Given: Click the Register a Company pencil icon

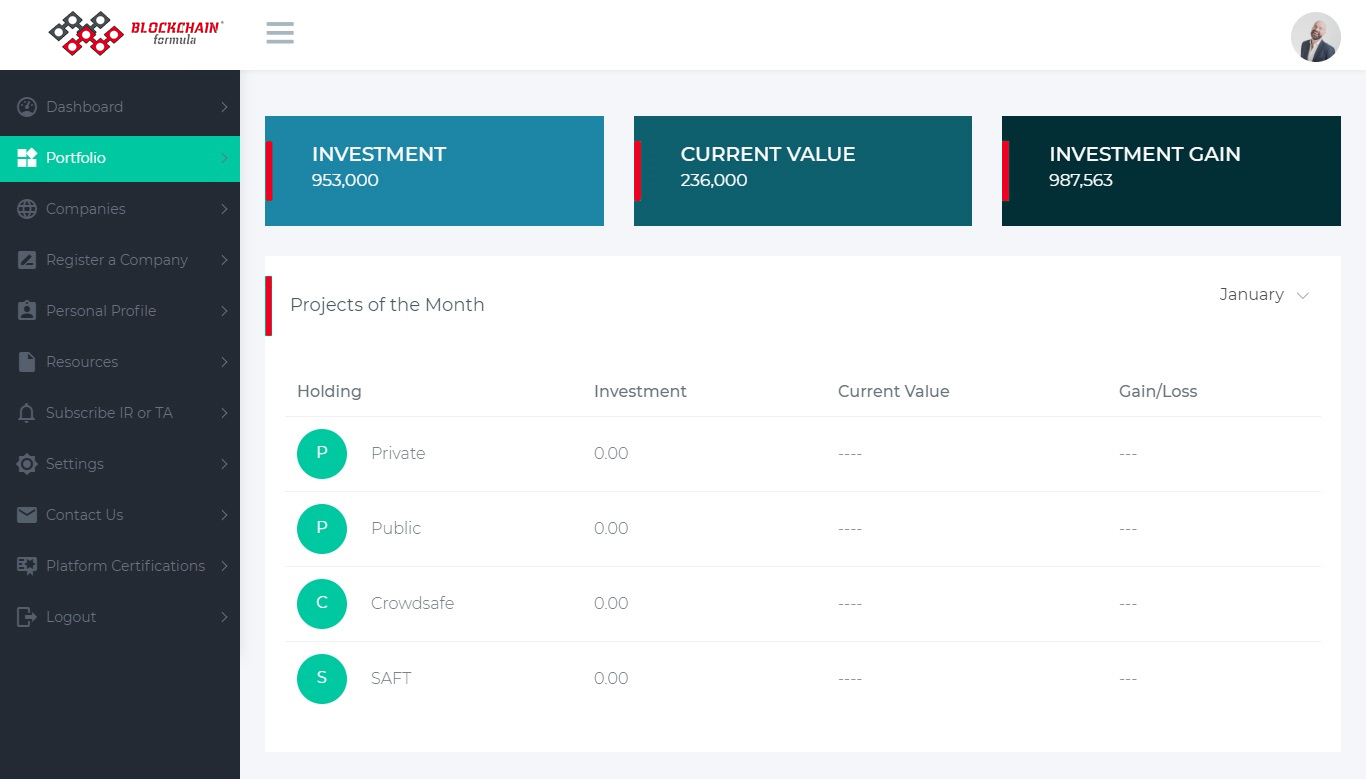Looking at the screenshot, I should pyautogui.click(x=27, y=260).
